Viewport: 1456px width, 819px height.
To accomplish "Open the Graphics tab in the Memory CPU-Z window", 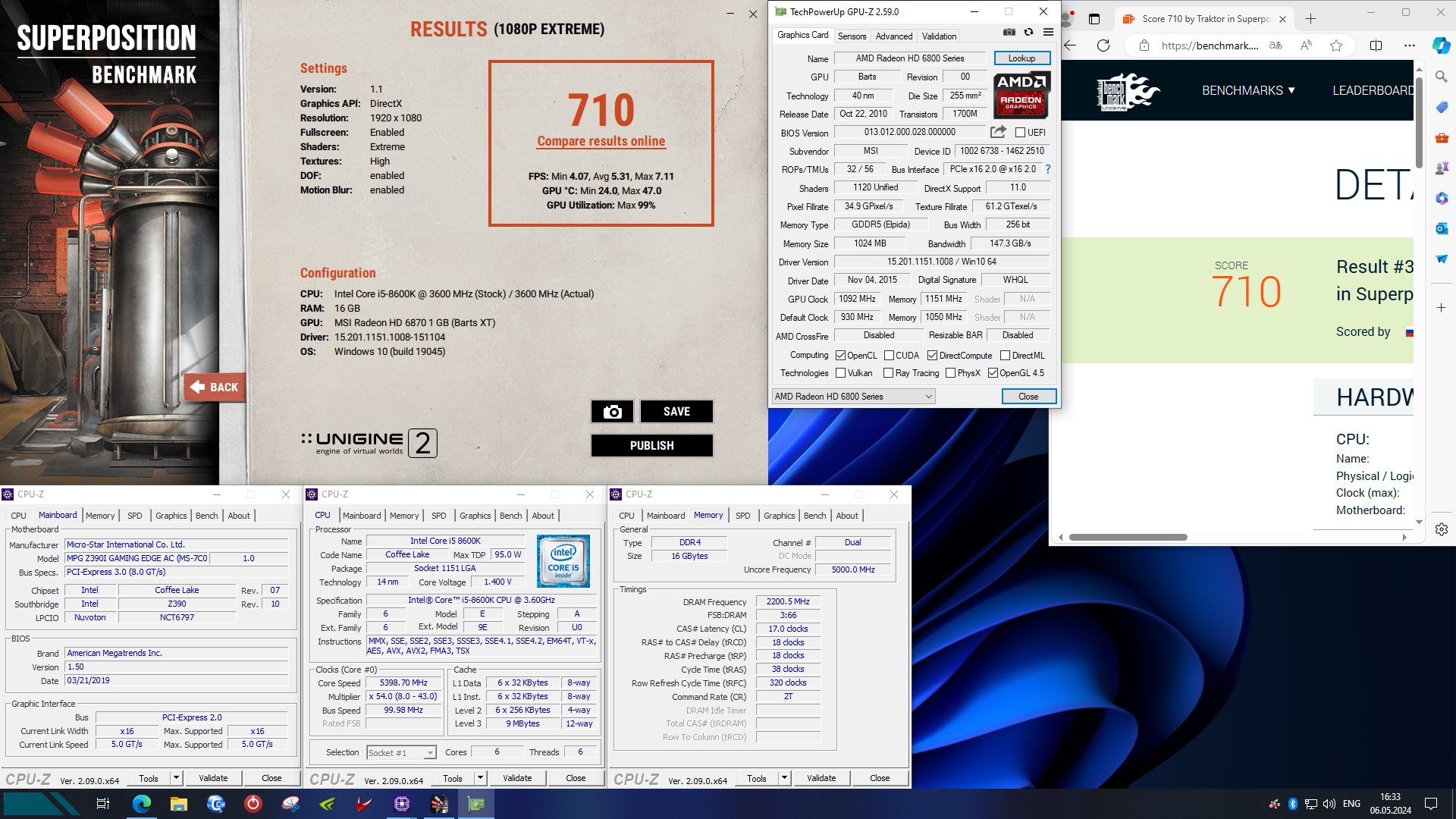I will (780, 516).
